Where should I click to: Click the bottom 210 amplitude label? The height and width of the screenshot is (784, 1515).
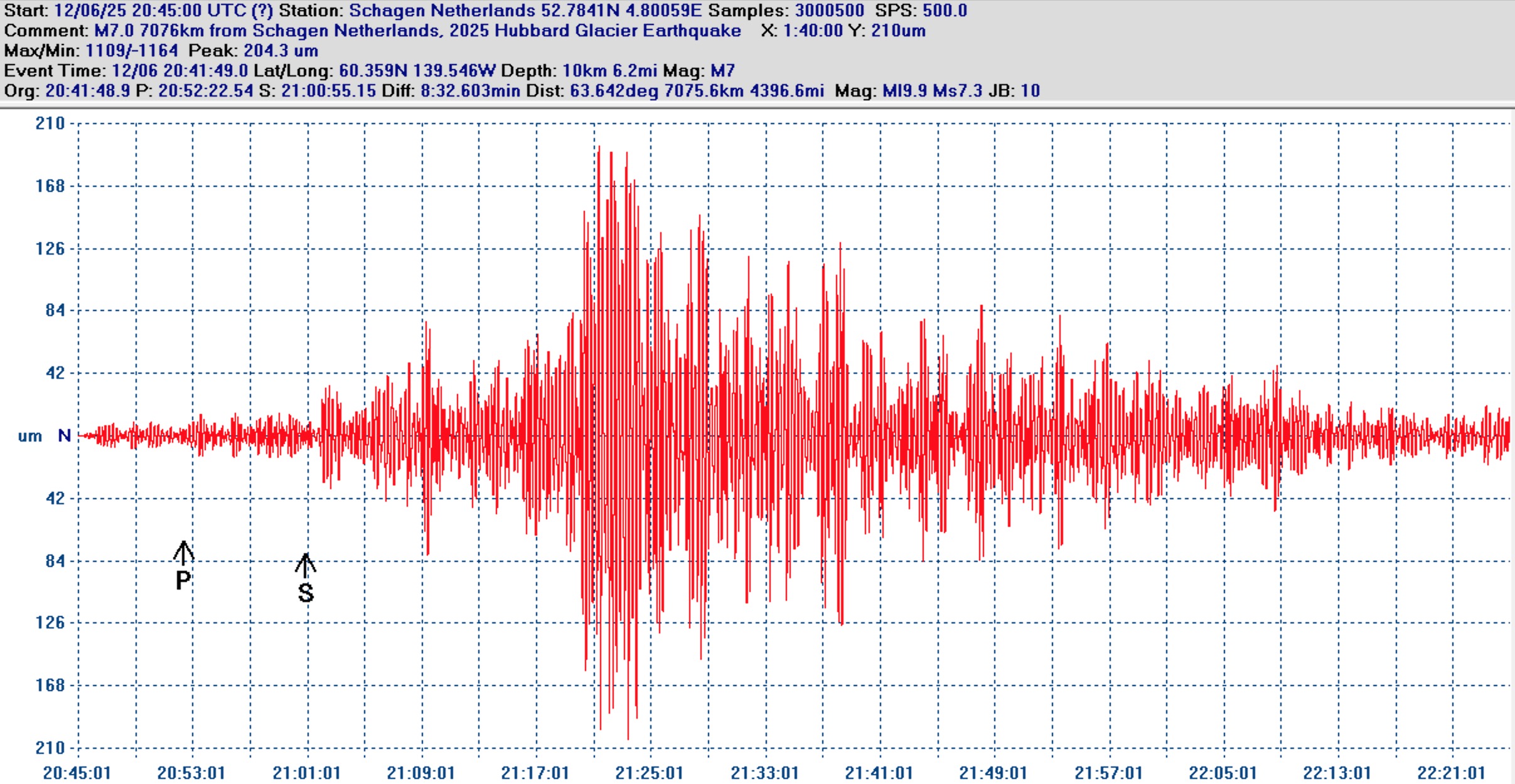click(50, 748)
